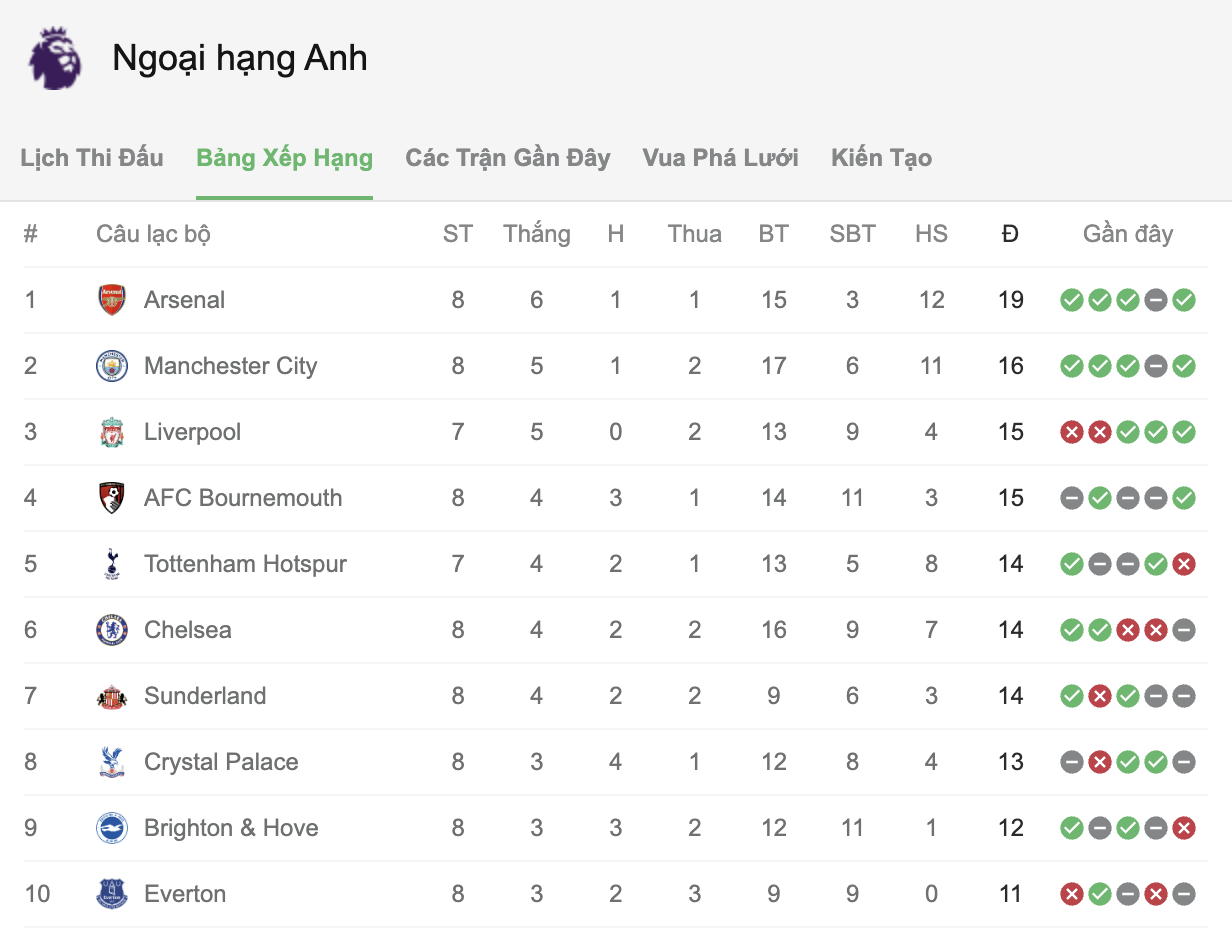Open the Kiến Tạo tab
This screenshot has height=932, width=1232.
pos(881,158)
